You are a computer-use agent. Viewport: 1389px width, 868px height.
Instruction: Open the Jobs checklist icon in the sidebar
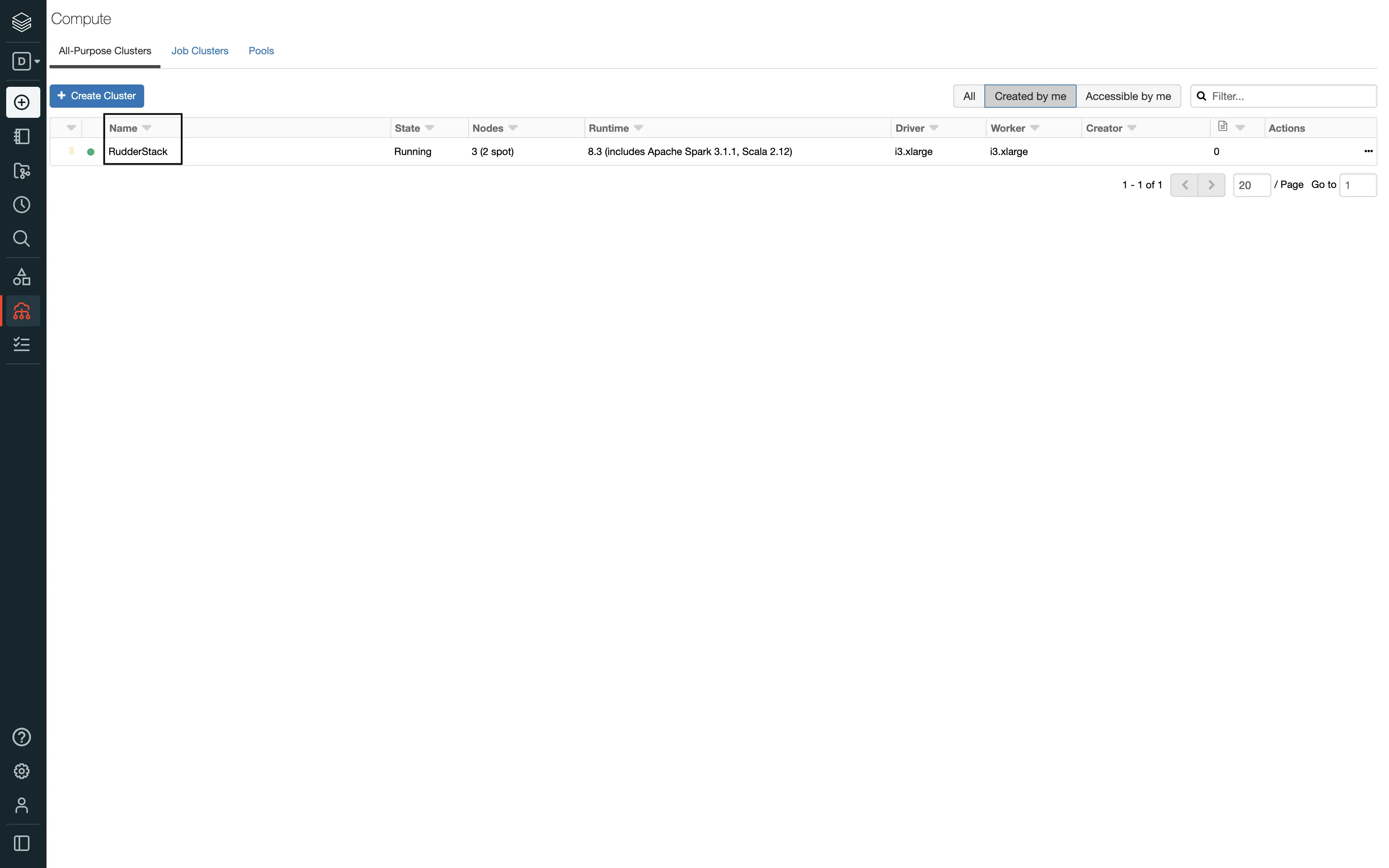[22, 344]
